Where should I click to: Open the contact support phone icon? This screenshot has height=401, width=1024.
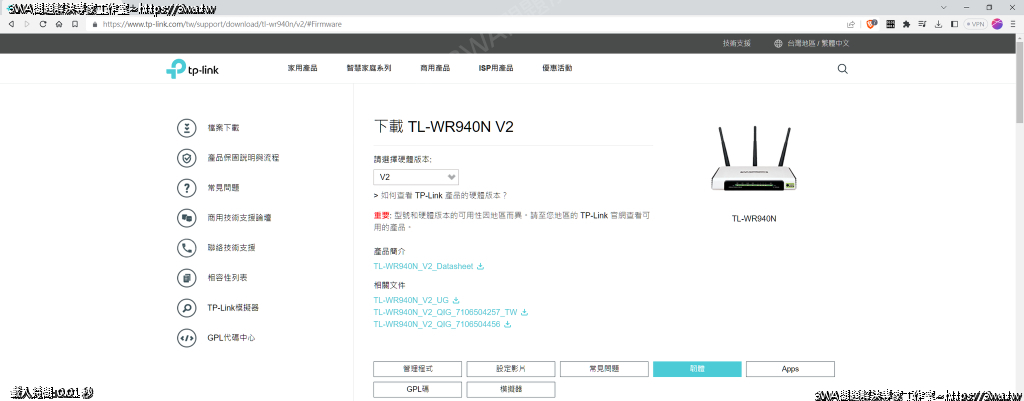pyautogui.click(x=186, y=248)
